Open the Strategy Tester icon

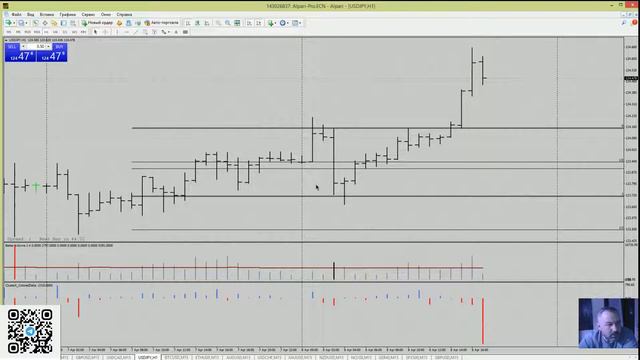pos(73,23)
